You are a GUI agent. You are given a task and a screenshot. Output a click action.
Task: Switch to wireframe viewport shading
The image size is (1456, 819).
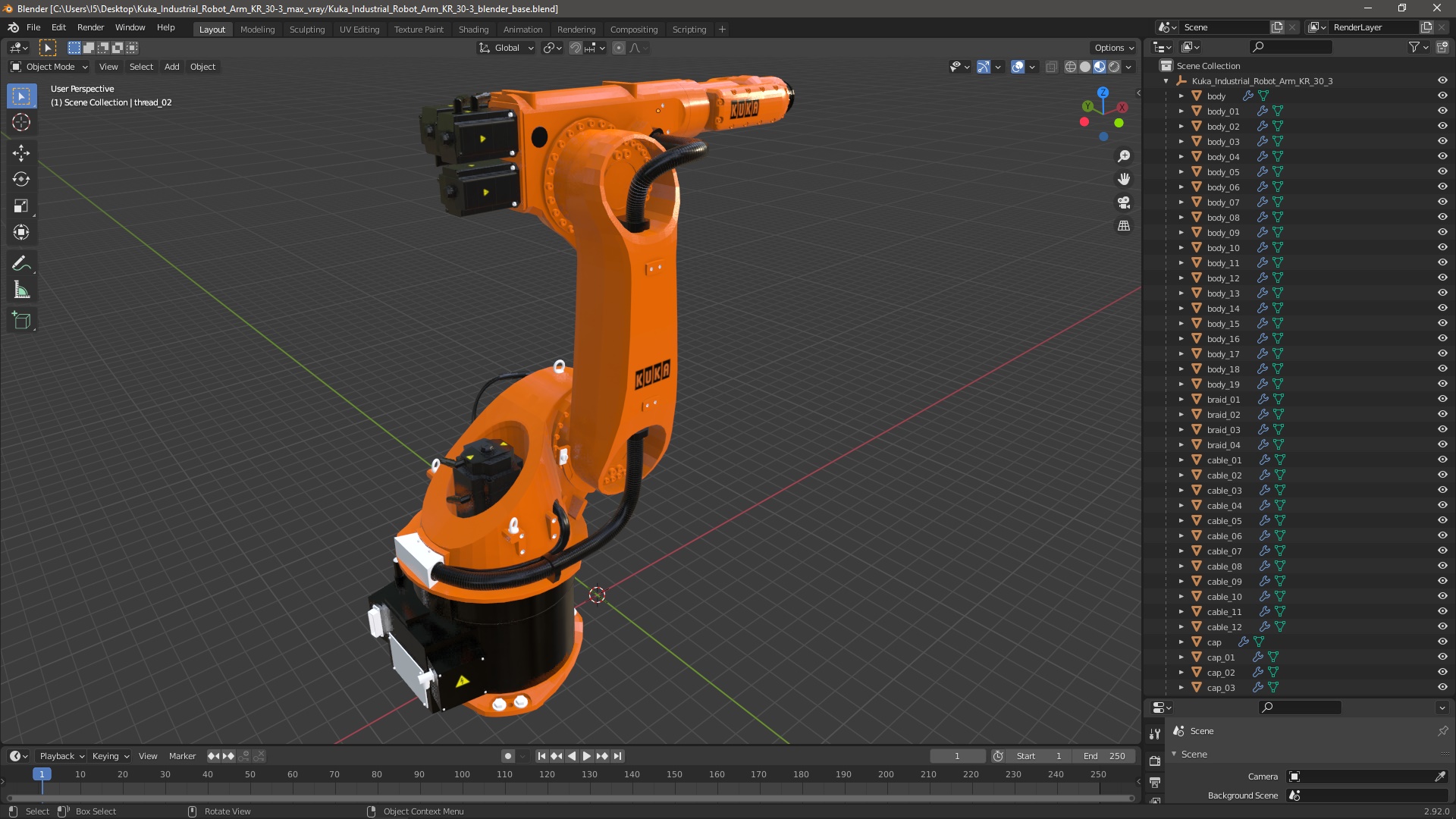pyautogui.click(x=1071, y=67)
